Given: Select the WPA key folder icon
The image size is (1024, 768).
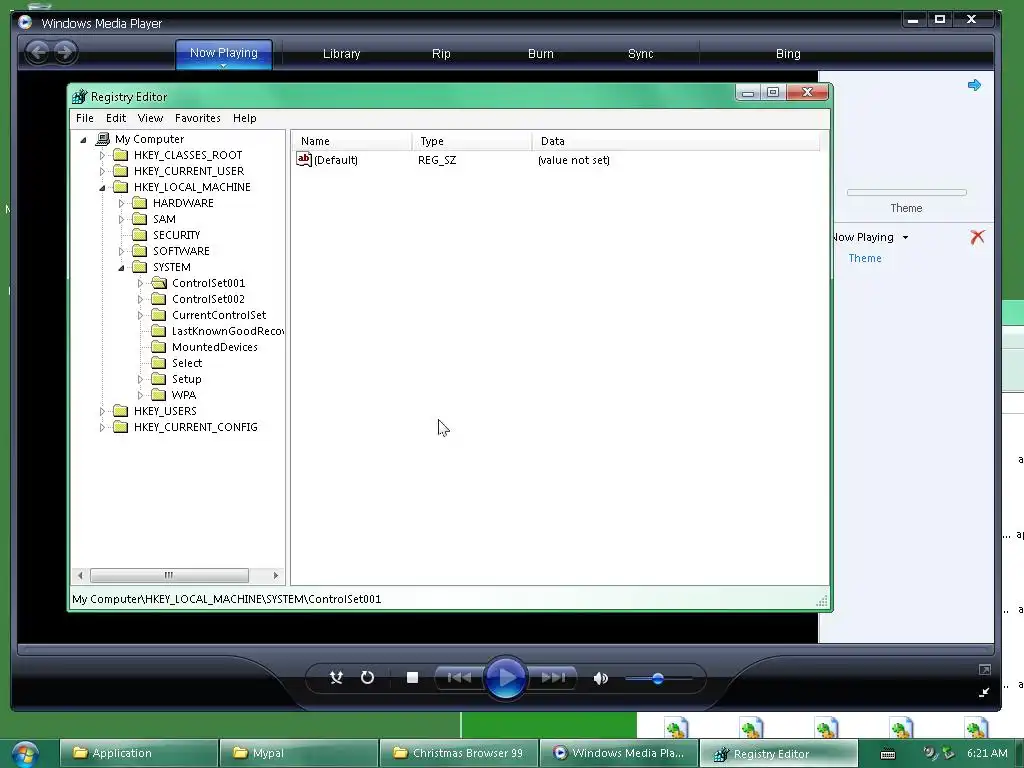Looking at the screenshot, I should click(x=158, y=394).
